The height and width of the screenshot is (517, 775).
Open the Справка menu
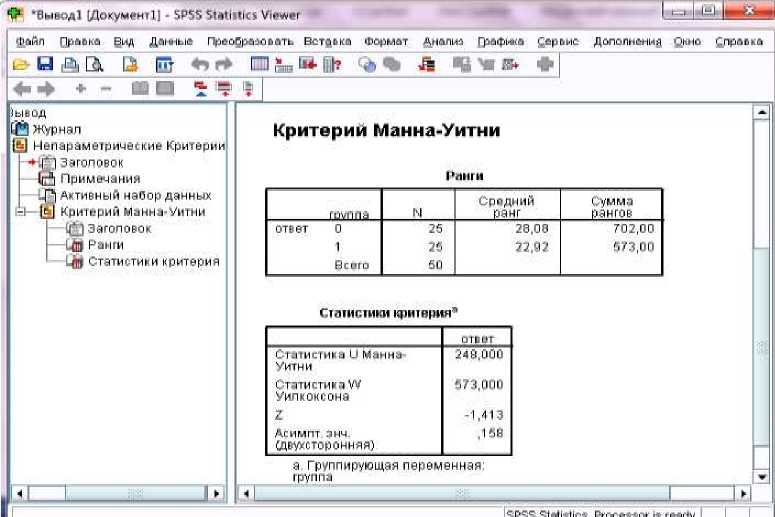click(x=739, y=42)
